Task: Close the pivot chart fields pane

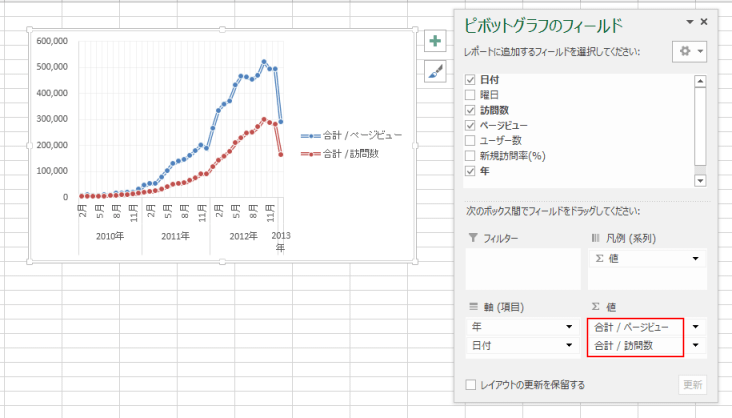Action: point(704,22)
